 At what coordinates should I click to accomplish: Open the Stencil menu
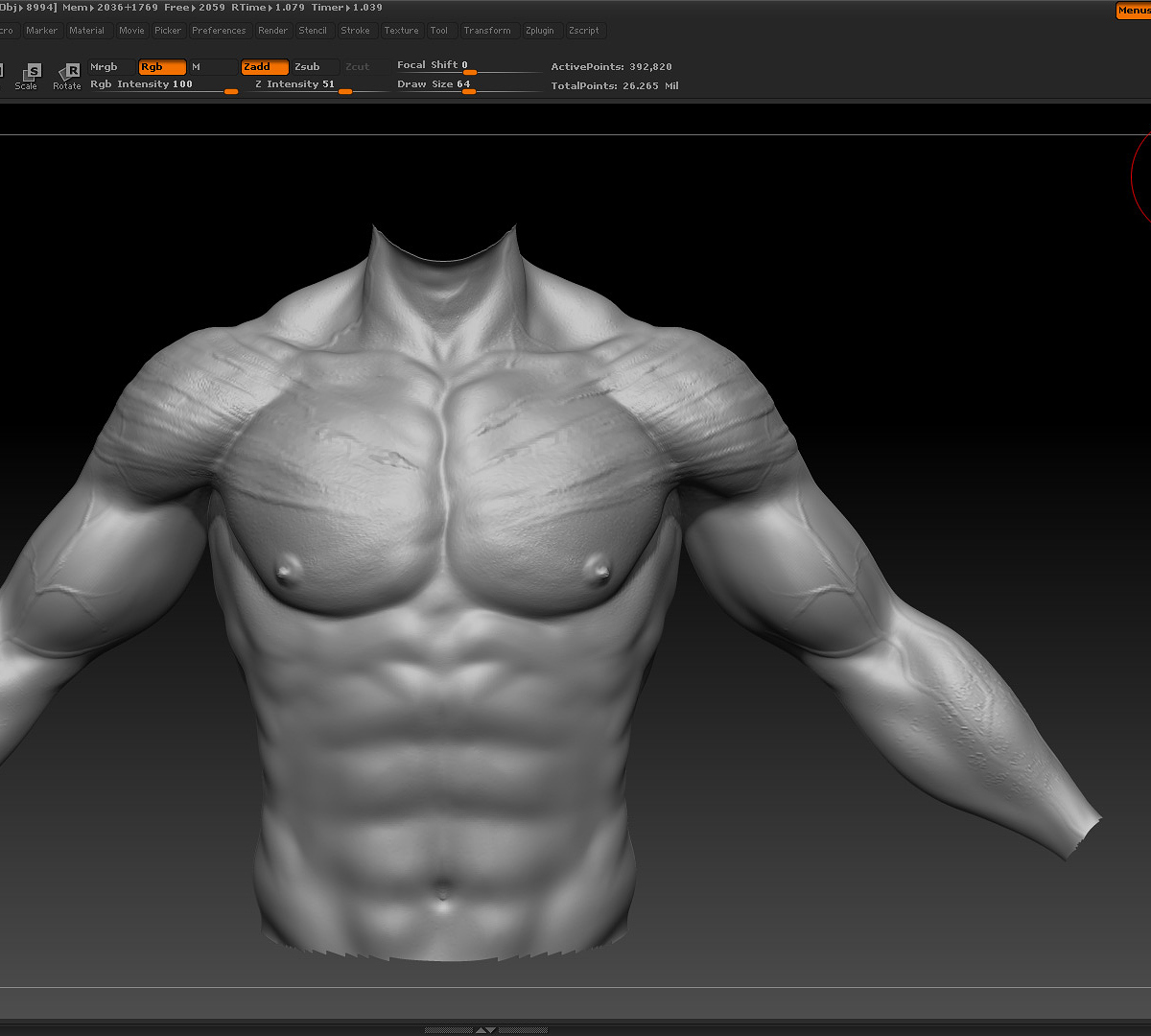[x=314, y=31]
